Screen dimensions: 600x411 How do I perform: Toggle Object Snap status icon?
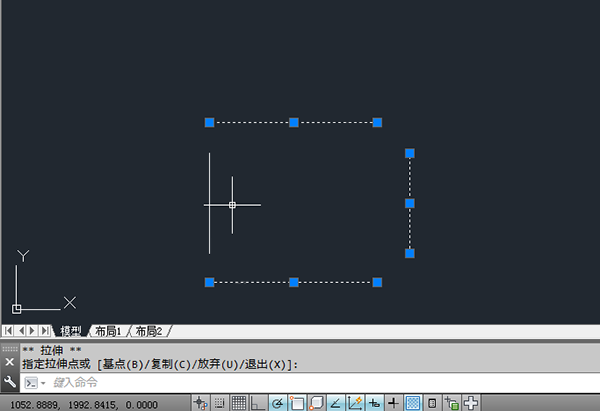297,403
